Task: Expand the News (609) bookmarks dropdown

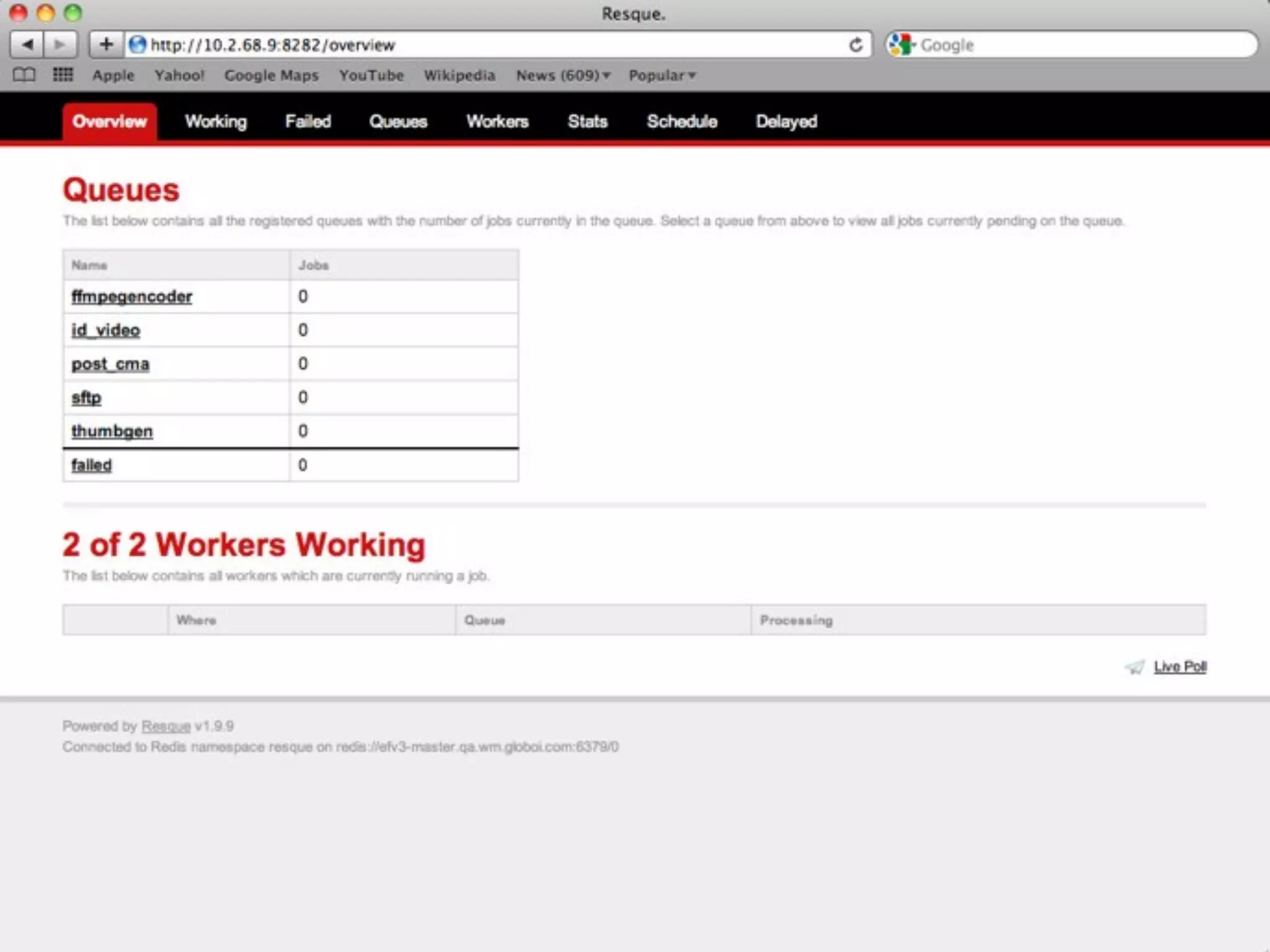Action: point(563,76)
